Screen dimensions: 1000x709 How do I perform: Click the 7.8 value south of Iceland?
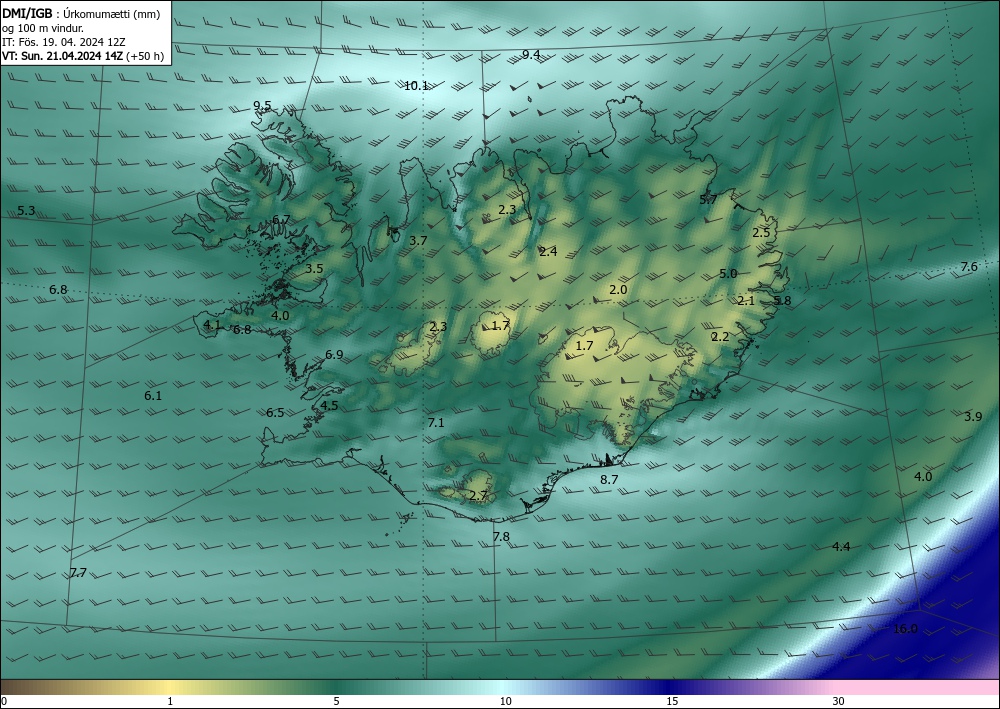[501, 537]
